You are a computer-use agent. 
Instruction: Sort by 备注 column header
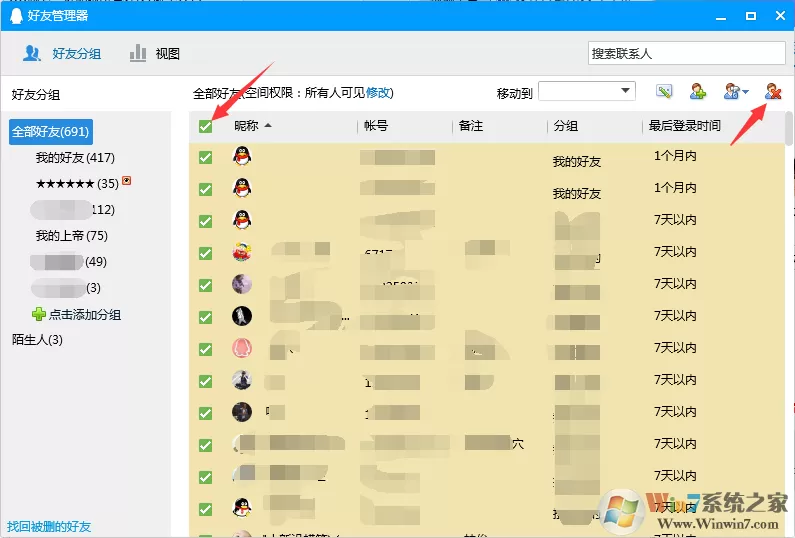pos(471,126)
